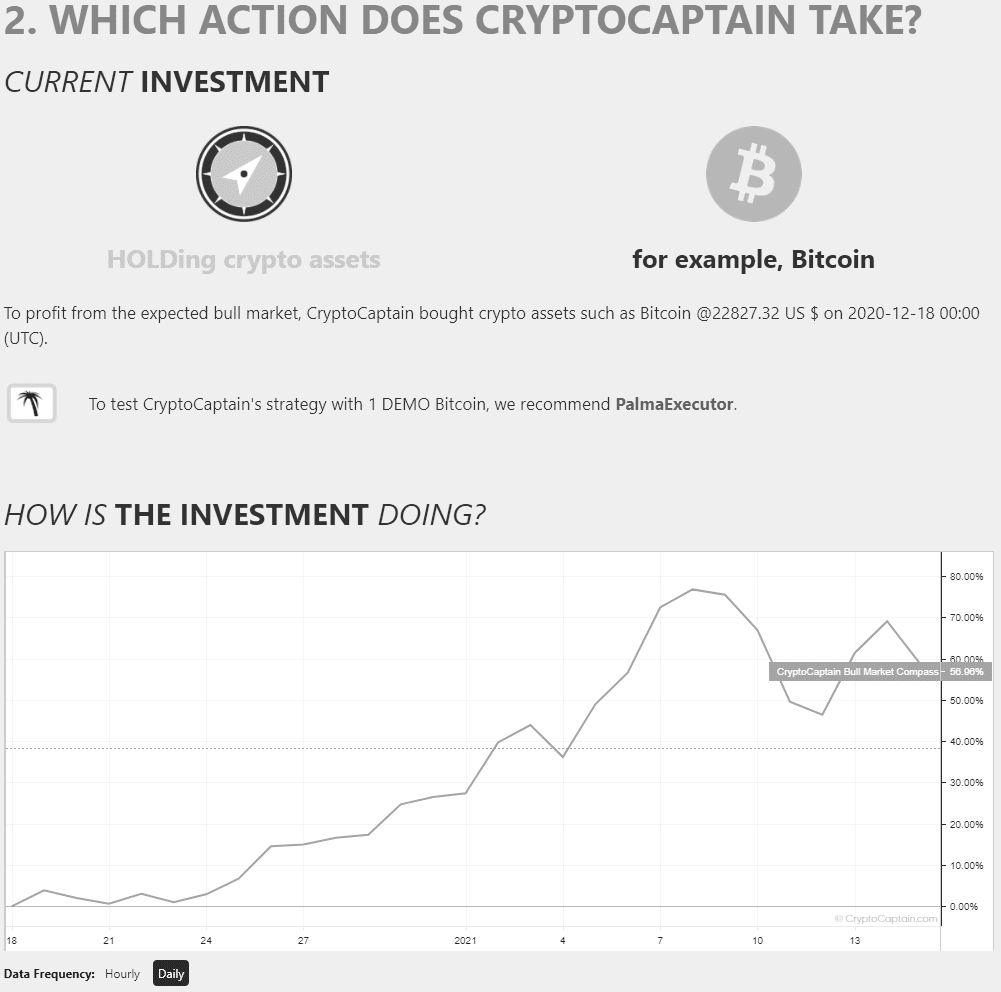This screenshot has width=1001, height=992.
Task: Click the HOLDing crypto assets text
Action: tap(244, 259)
